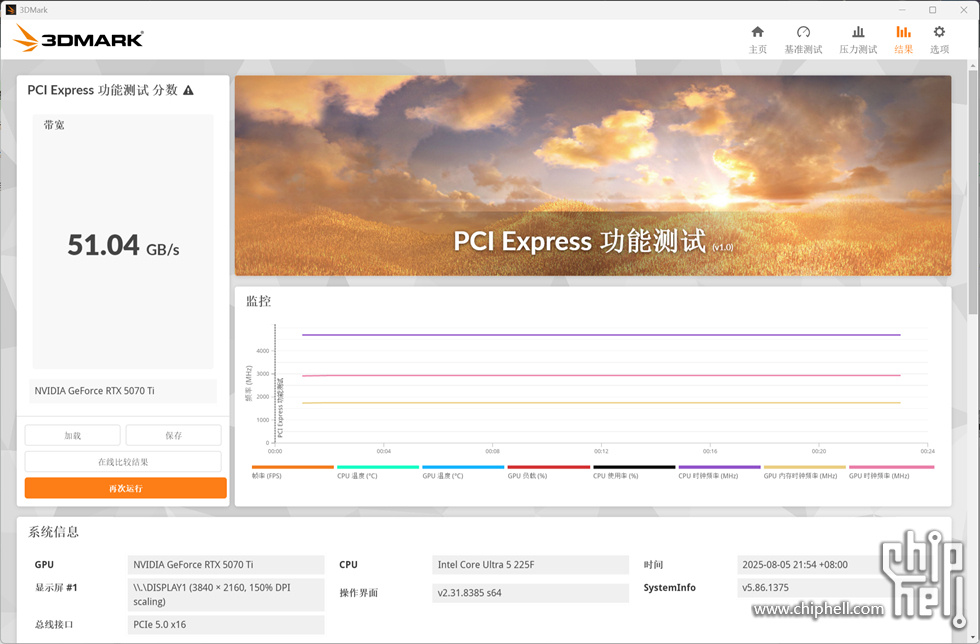Open the Results (结果) chart icon
980x644 pixels.
903,33
